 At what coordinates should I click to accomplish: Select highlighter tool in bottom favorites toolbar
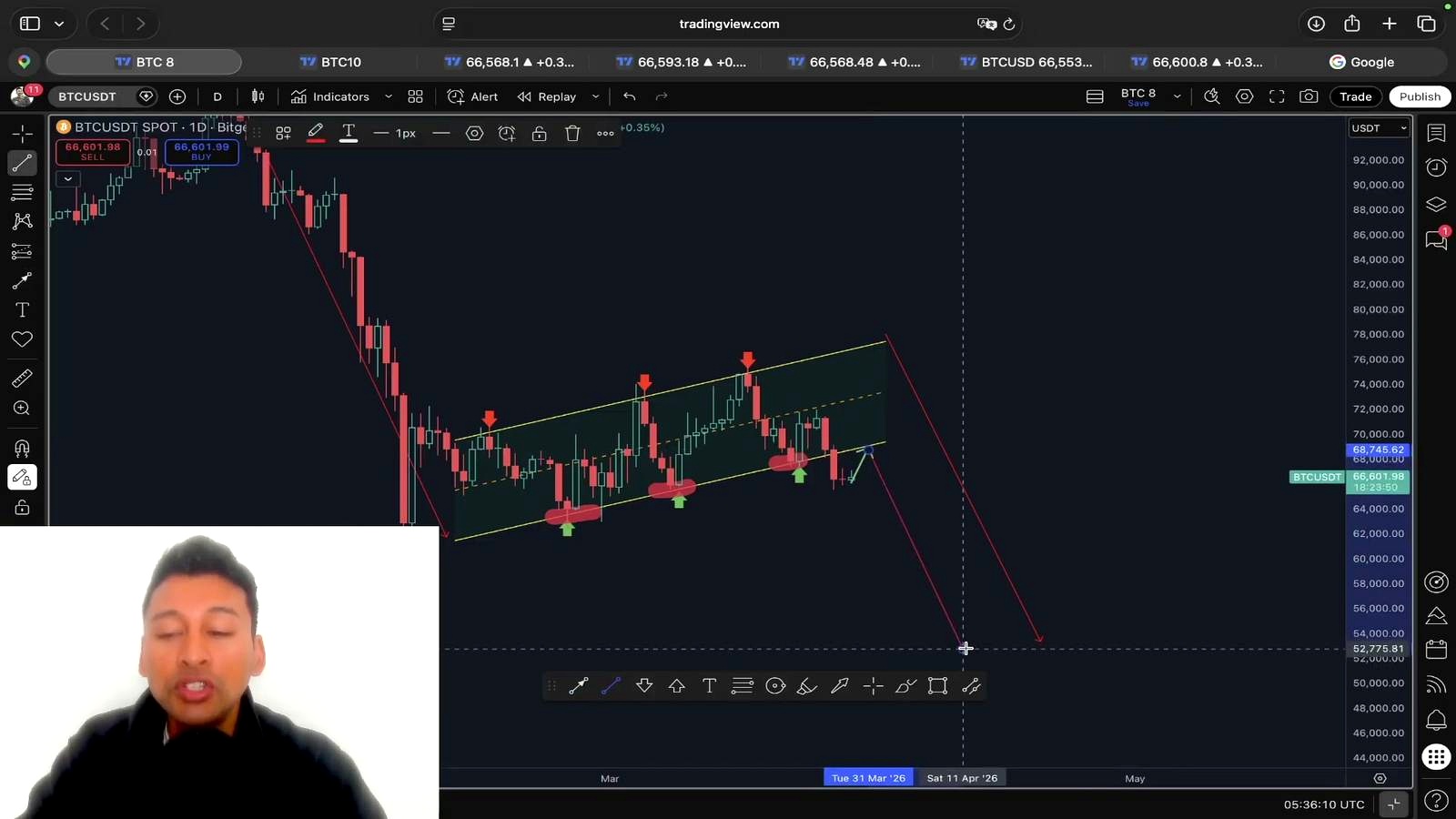pos(807,686)
